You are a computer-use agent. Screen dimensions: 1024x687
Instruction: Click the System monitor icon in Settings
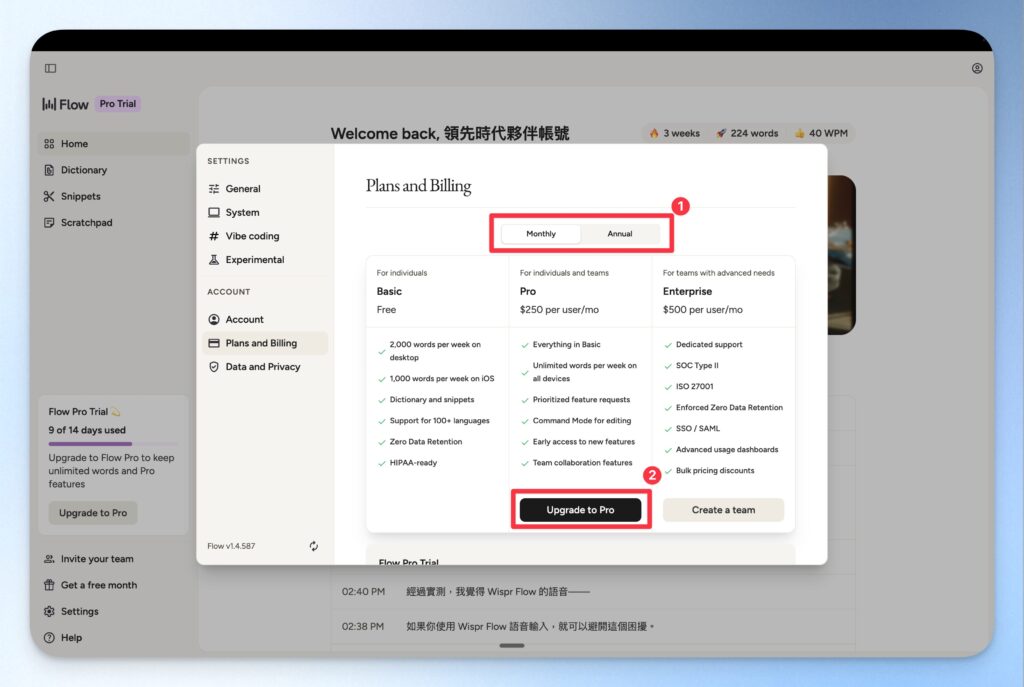click(x=214, y=212)
